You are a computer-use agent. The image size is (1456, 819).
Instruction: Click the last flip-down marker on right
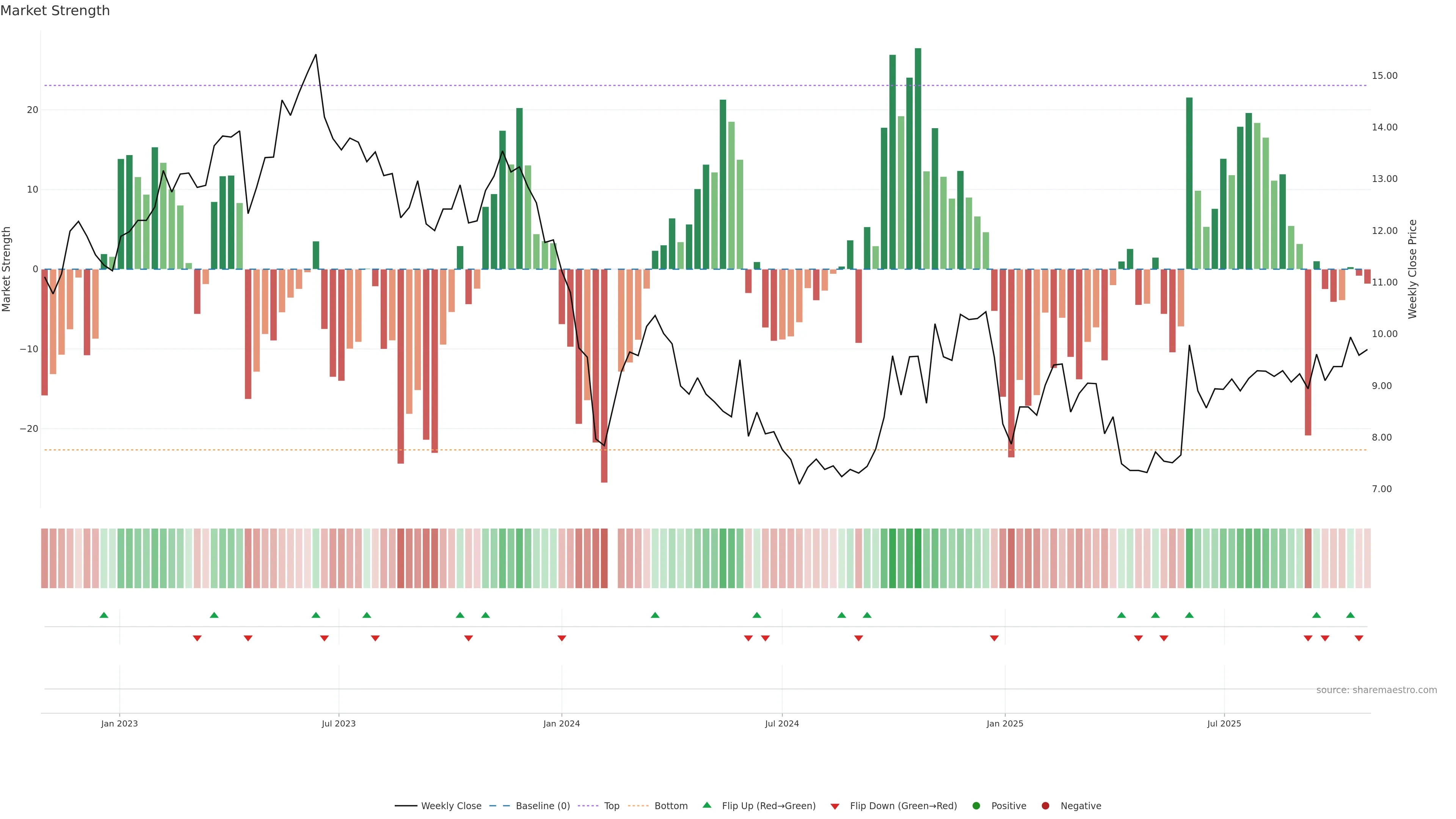[1359, 638]
